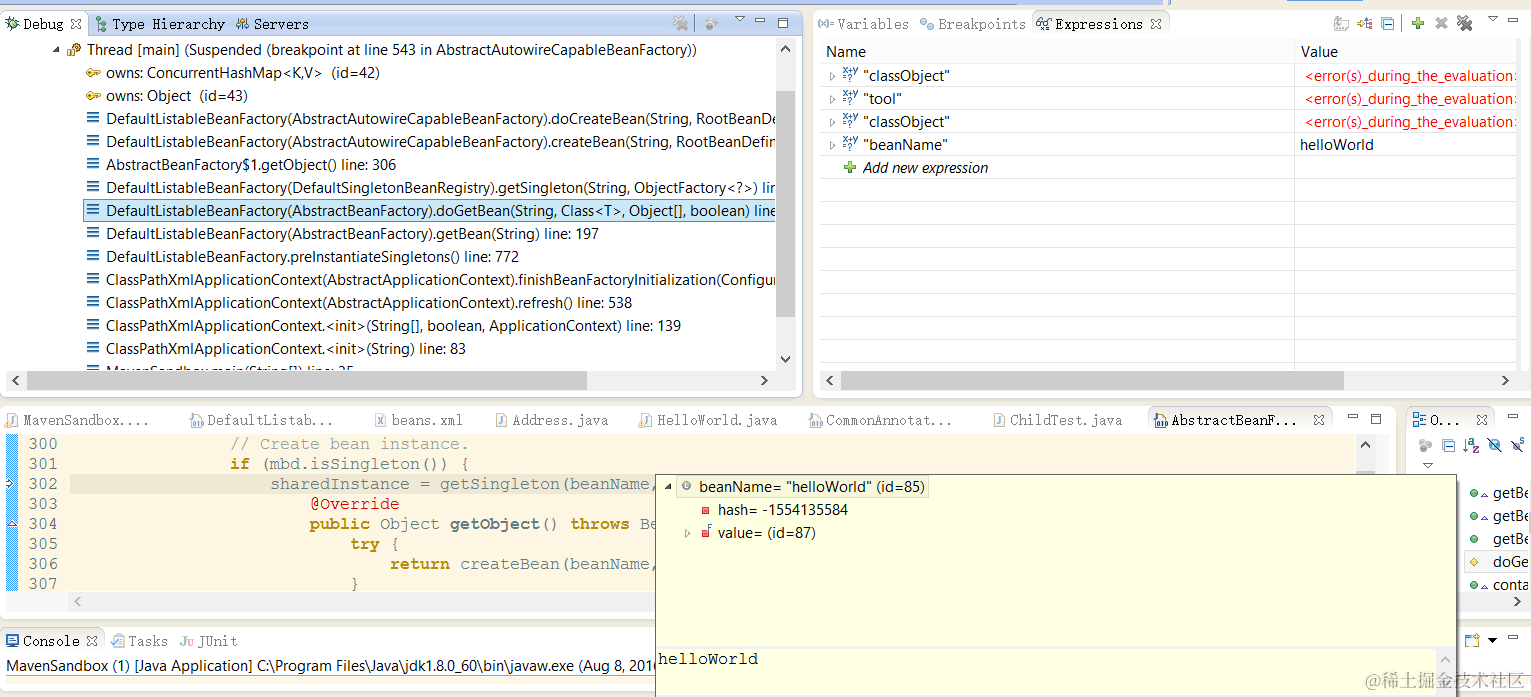Click Collapse All in Expressions view toolbar

(1387, 24)
